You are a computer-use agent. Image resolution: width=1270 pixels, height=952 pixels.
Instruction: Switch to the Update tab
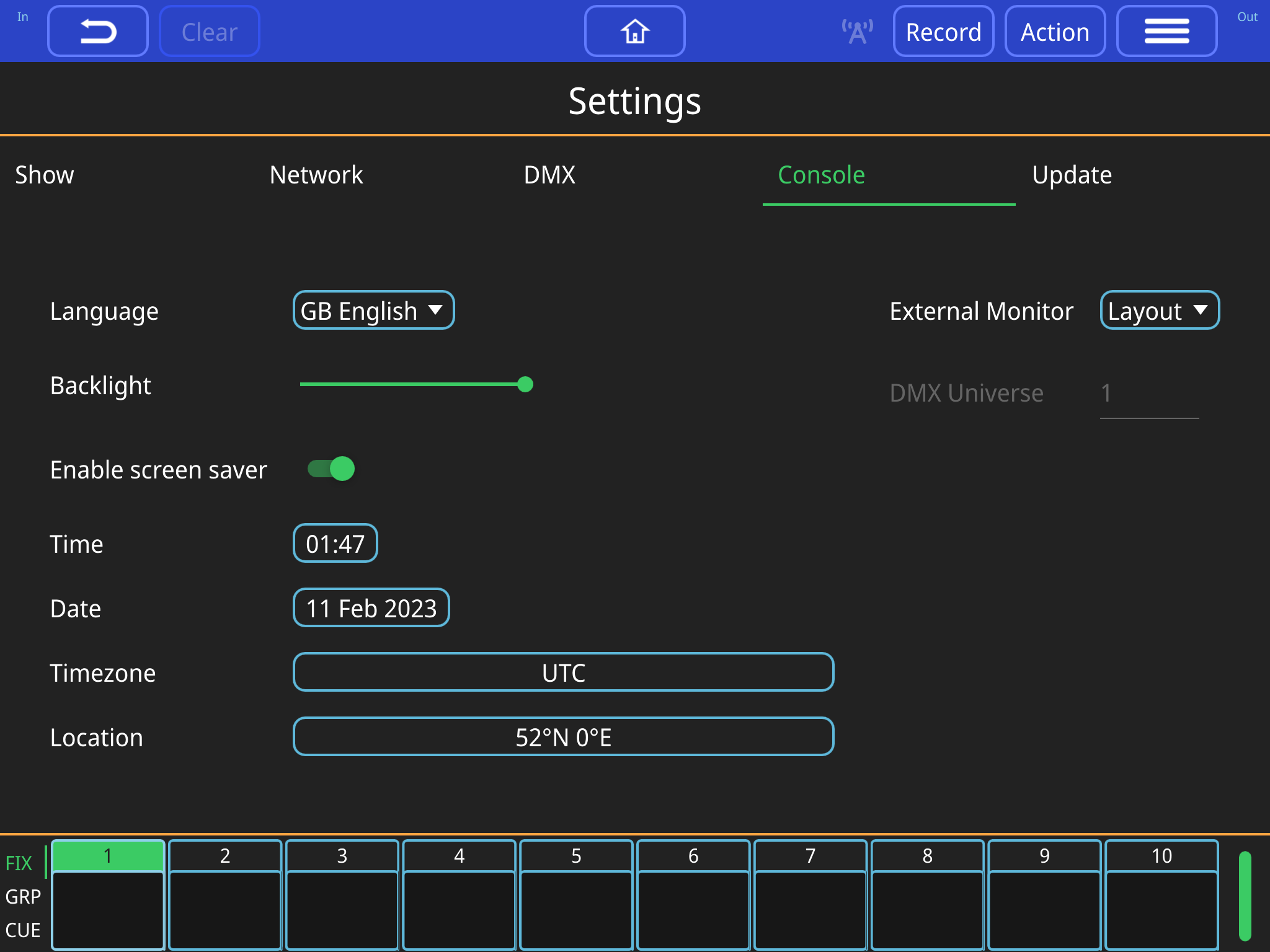click(1072, 175)
